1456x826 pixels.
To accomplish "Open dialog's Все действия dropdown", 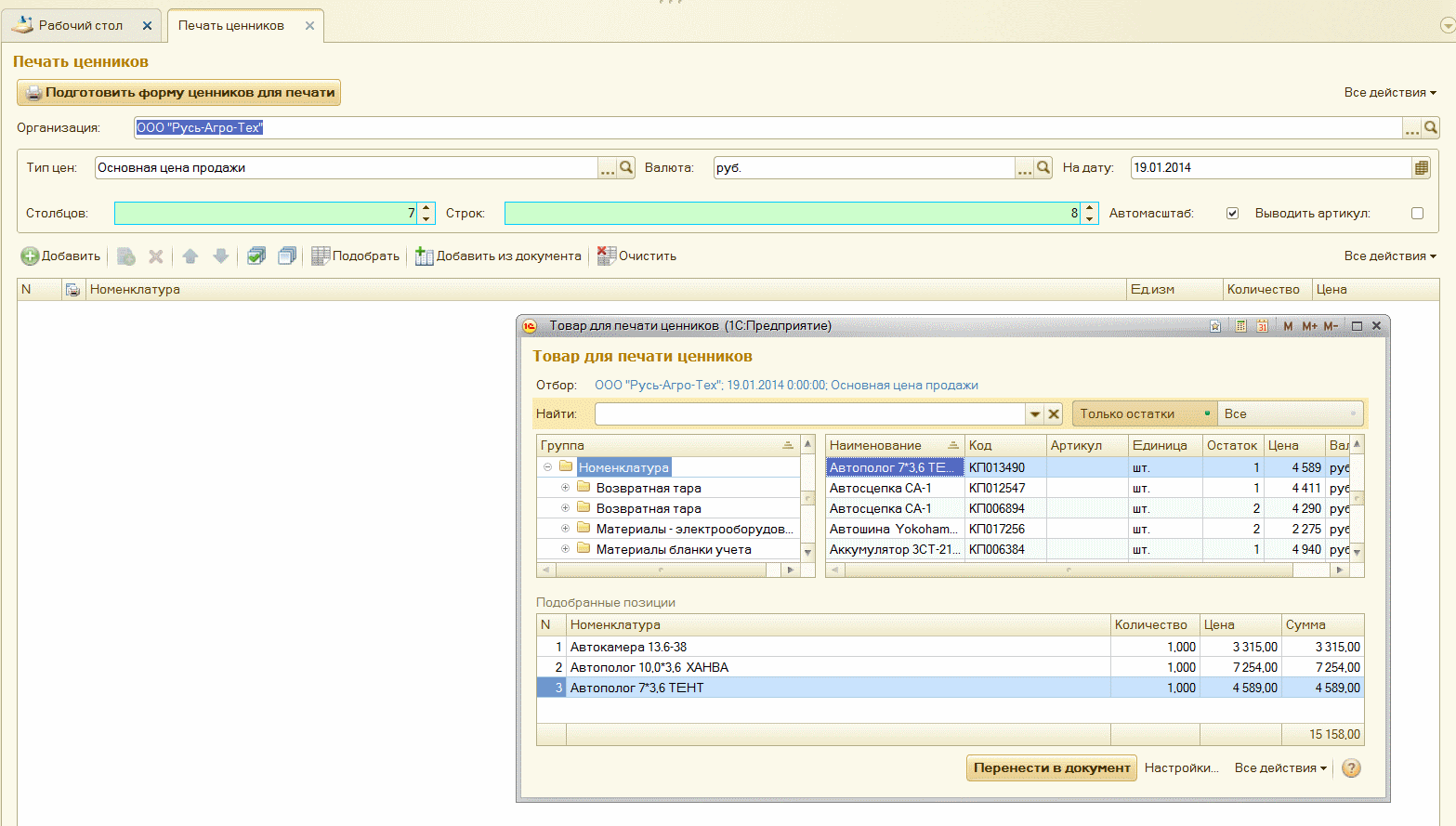I will pyautogui.click(x=1280, y=768).
